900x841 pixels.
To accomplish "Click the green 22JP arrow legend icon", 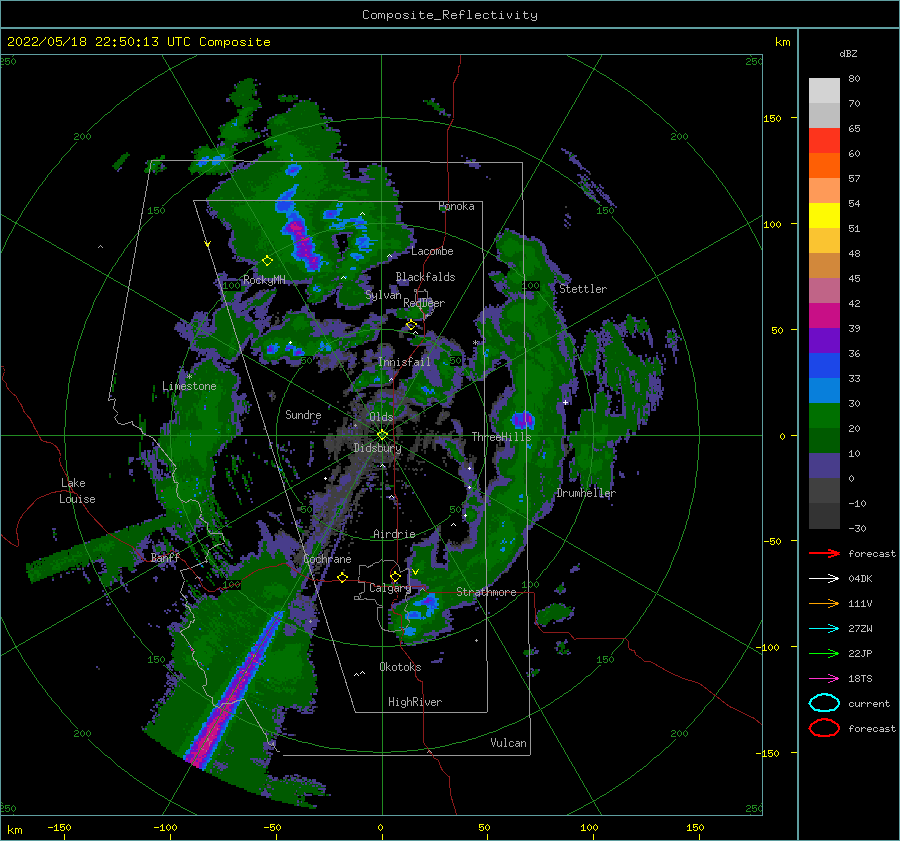I will point(824,653).
